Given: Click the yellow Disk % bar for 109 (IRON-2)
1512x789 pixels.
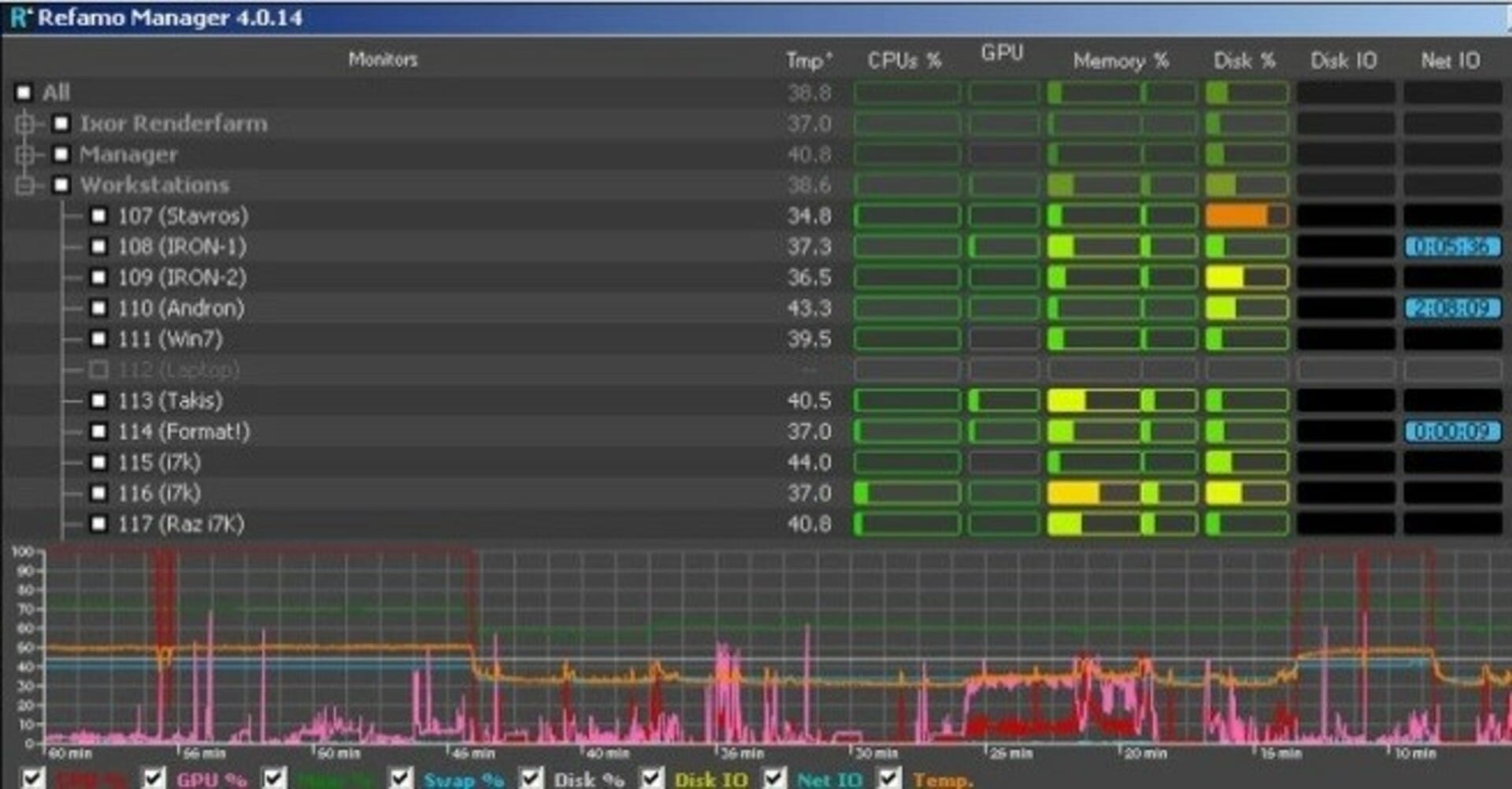Looking at the screenshot, I should click(1246, 277).
